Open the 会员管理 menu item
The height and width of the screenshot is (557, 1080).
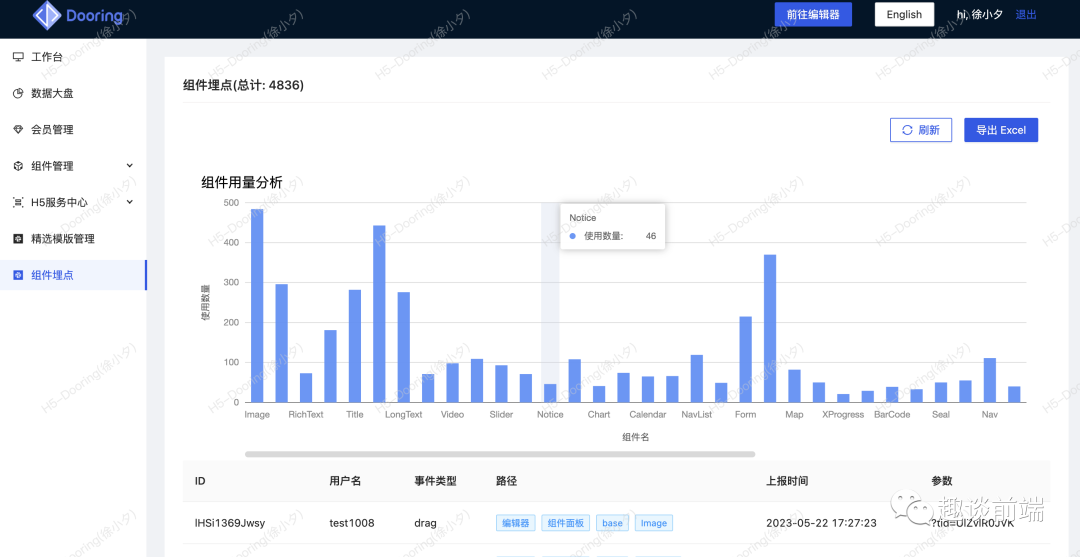pyautogui.click(x=52, y=130)
